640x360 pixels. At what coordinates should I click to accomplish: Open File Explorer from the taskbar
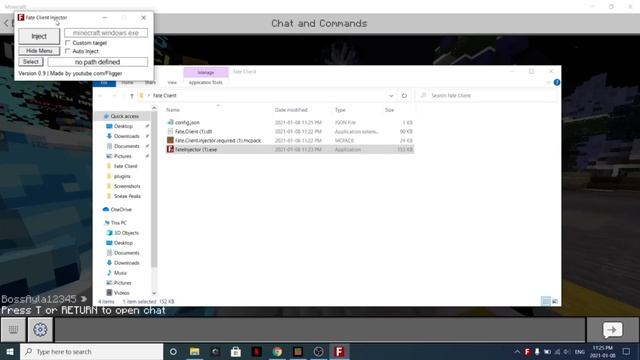point(194,351)
